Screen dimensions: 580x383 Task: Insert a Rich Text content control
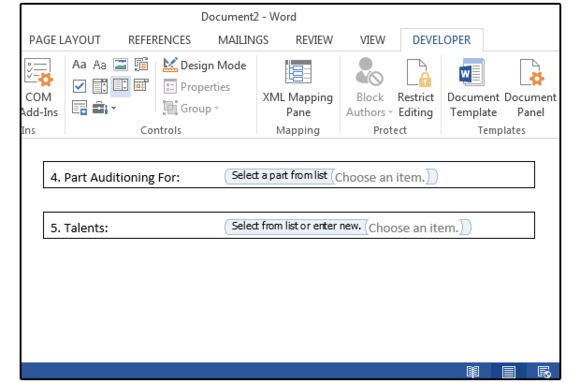[79, 65]
